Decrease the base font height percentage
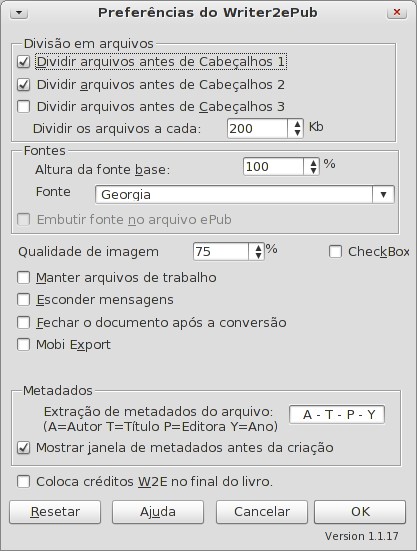 click(313, 171)
